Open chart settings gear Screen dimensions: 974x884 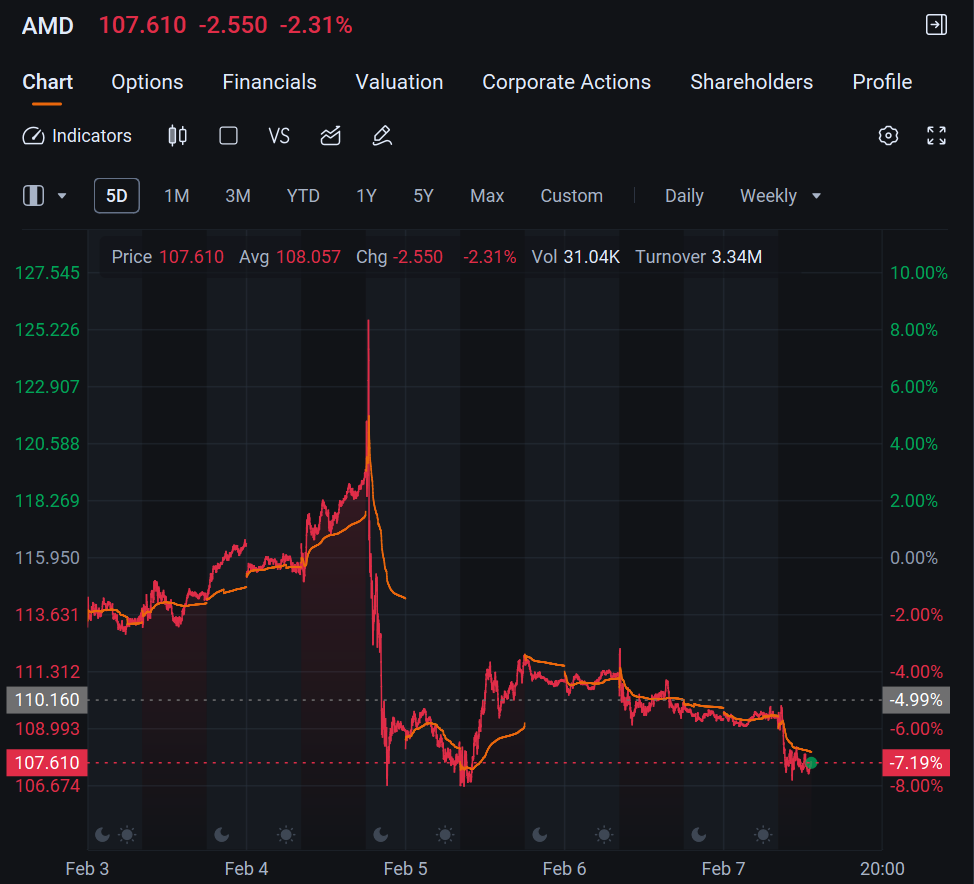click(888, 135)
